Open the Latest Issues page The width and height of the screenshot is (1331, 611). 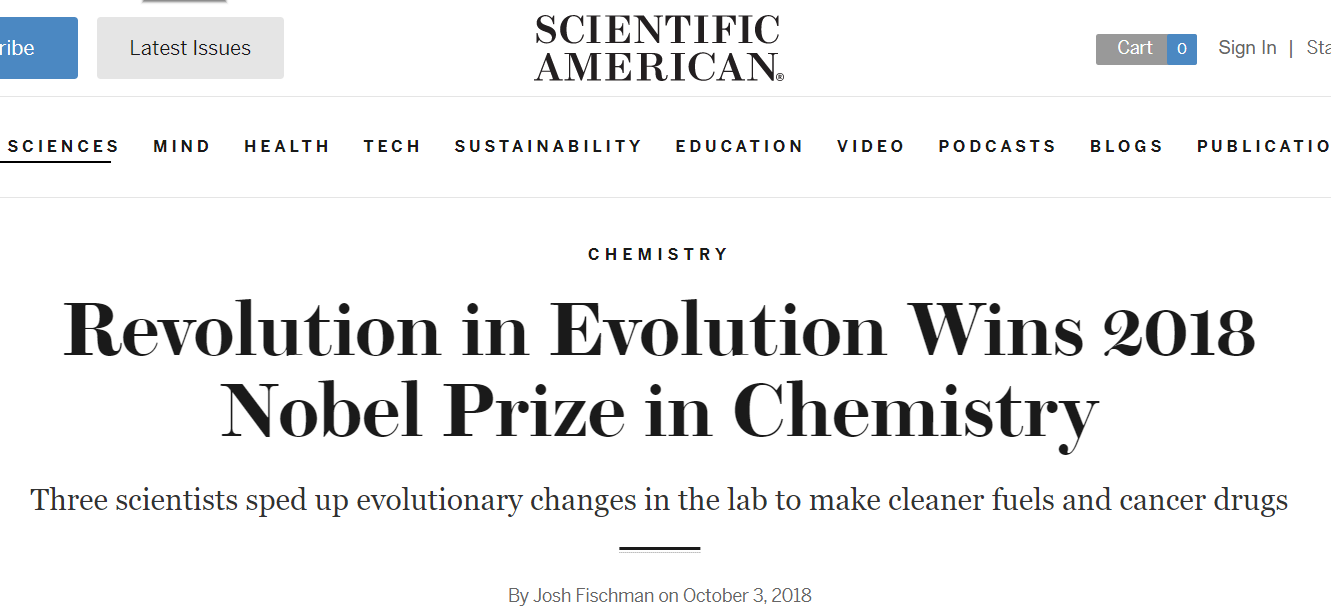[190, 48]
